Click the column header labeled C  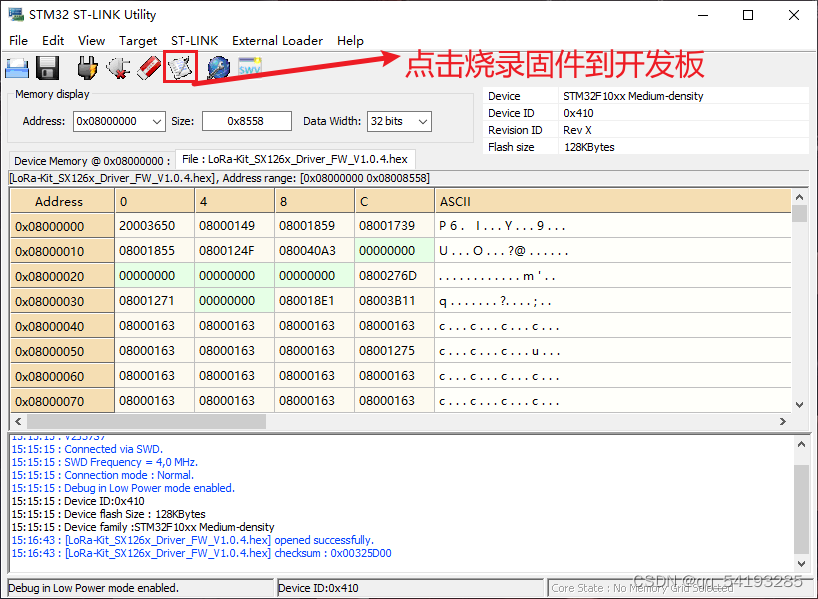click(394, 201)
